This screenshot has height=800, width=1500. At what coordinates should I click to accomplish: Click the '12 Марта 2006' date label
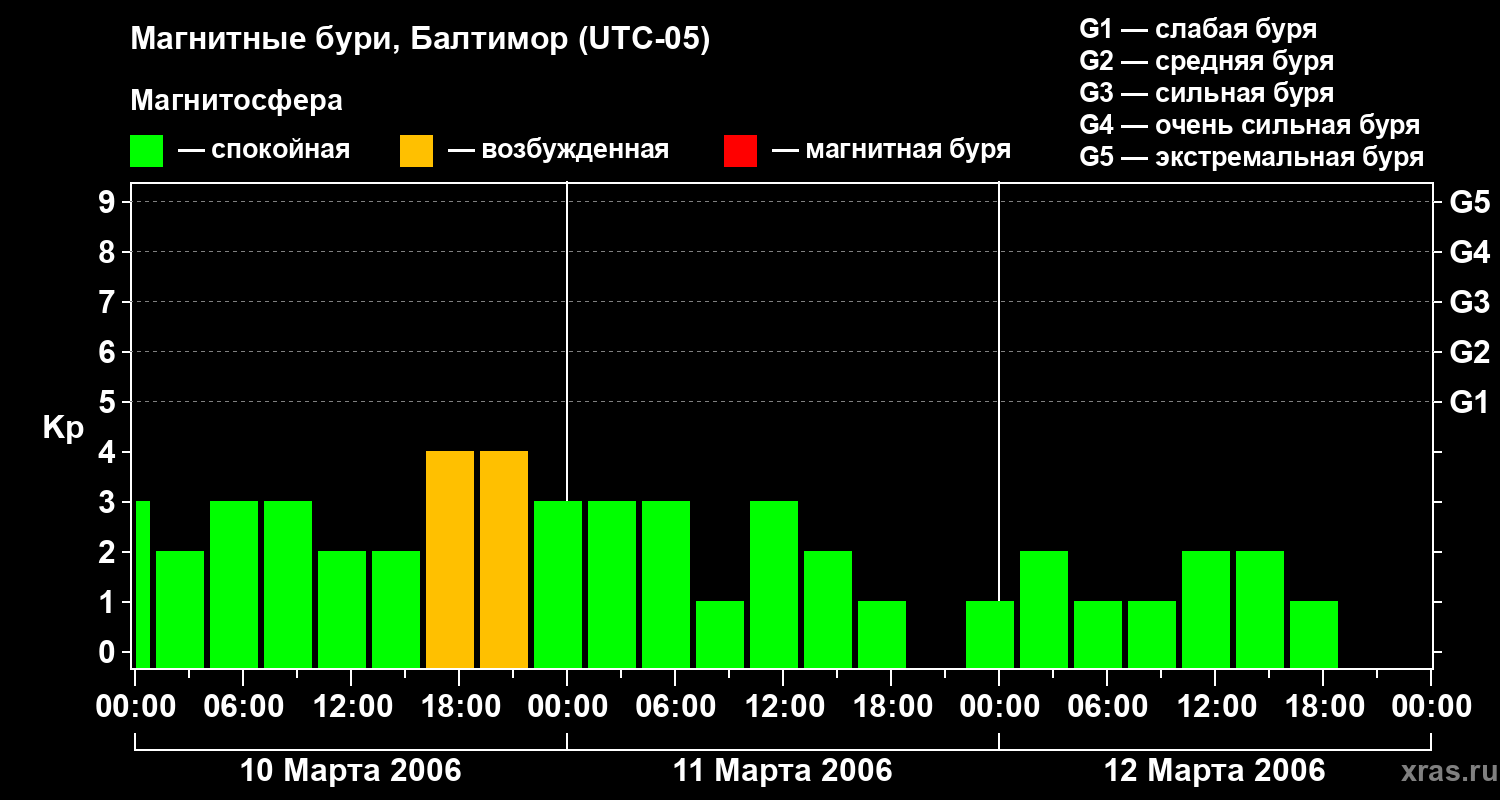tap(1215, 771)
